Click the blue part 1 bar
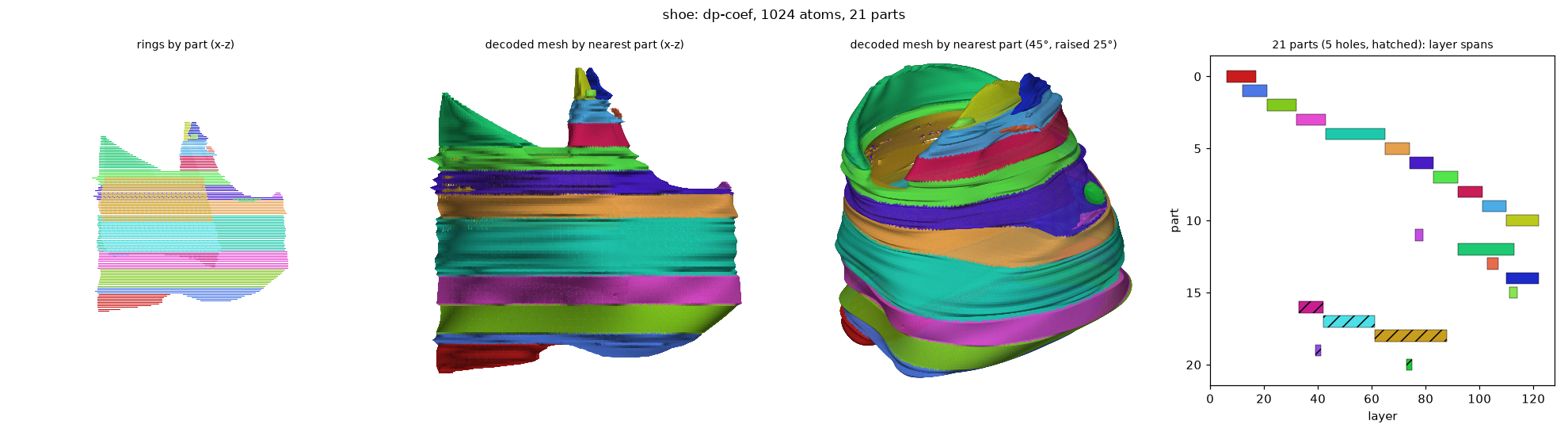 pos(1254,91)
